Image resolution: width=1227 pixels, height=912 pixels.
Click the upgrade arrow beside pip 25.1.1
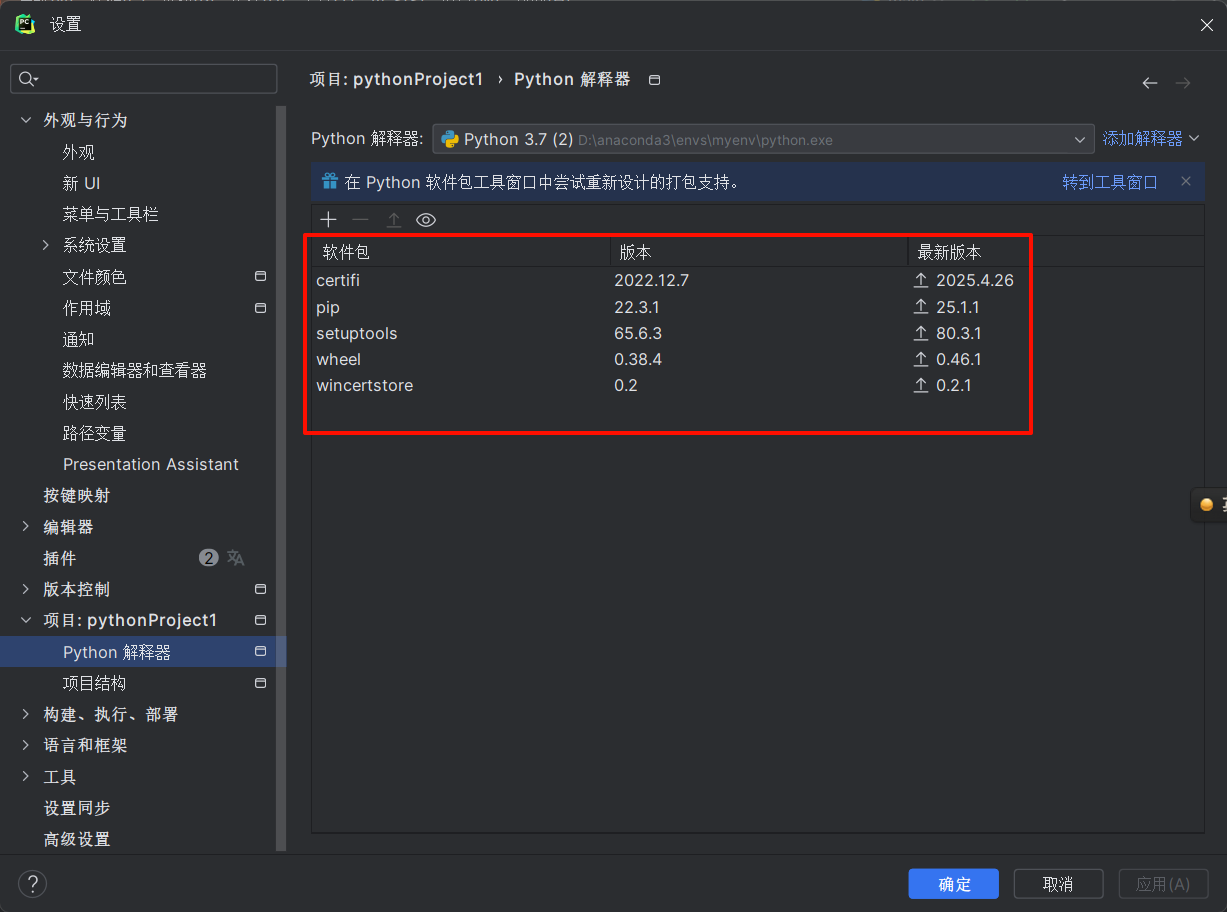click(x=921, y=307)
